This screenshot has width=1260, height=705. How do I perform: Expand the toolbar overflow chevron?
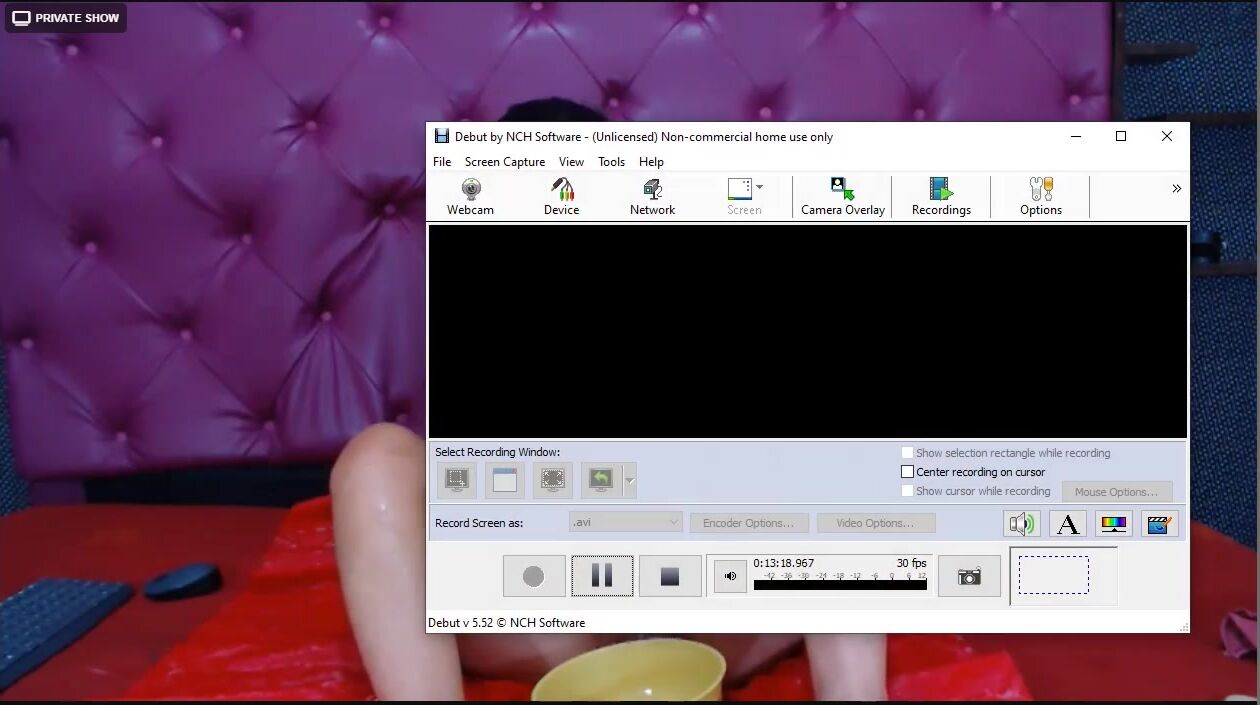click(x=1176, y=189)
